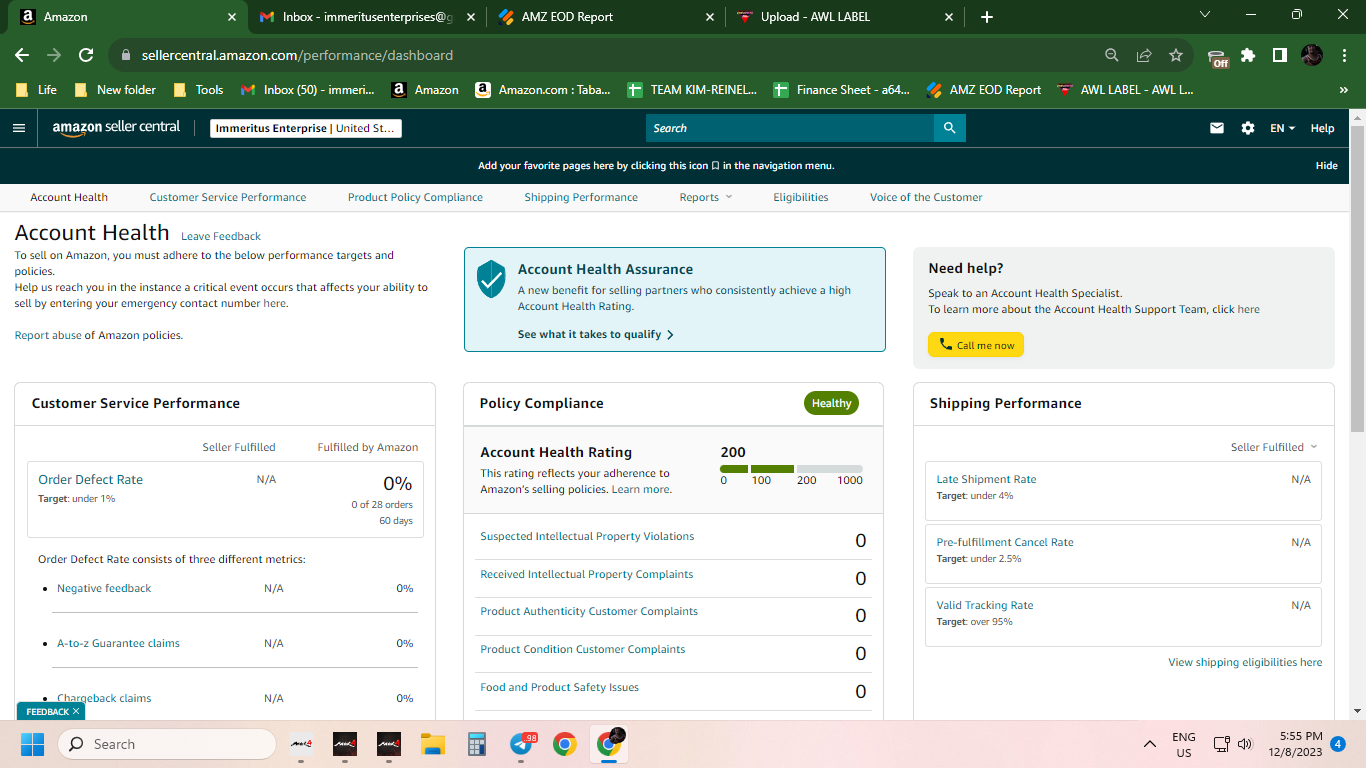
Task: Click View shipping eligibilities here link
Action: pyautogui.click(x=1245, y=662)
